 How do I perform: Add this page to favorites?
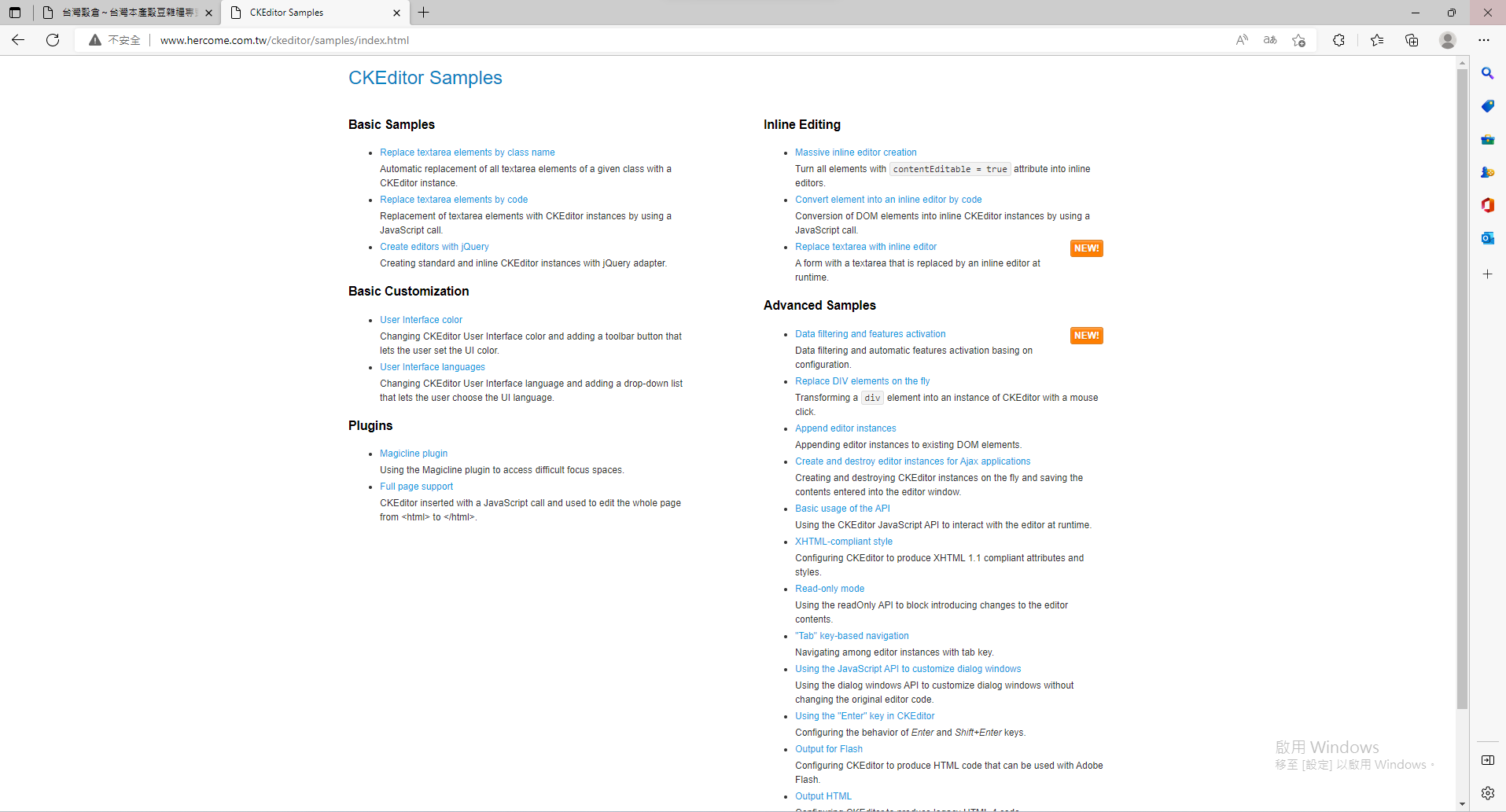(1298, 40)
